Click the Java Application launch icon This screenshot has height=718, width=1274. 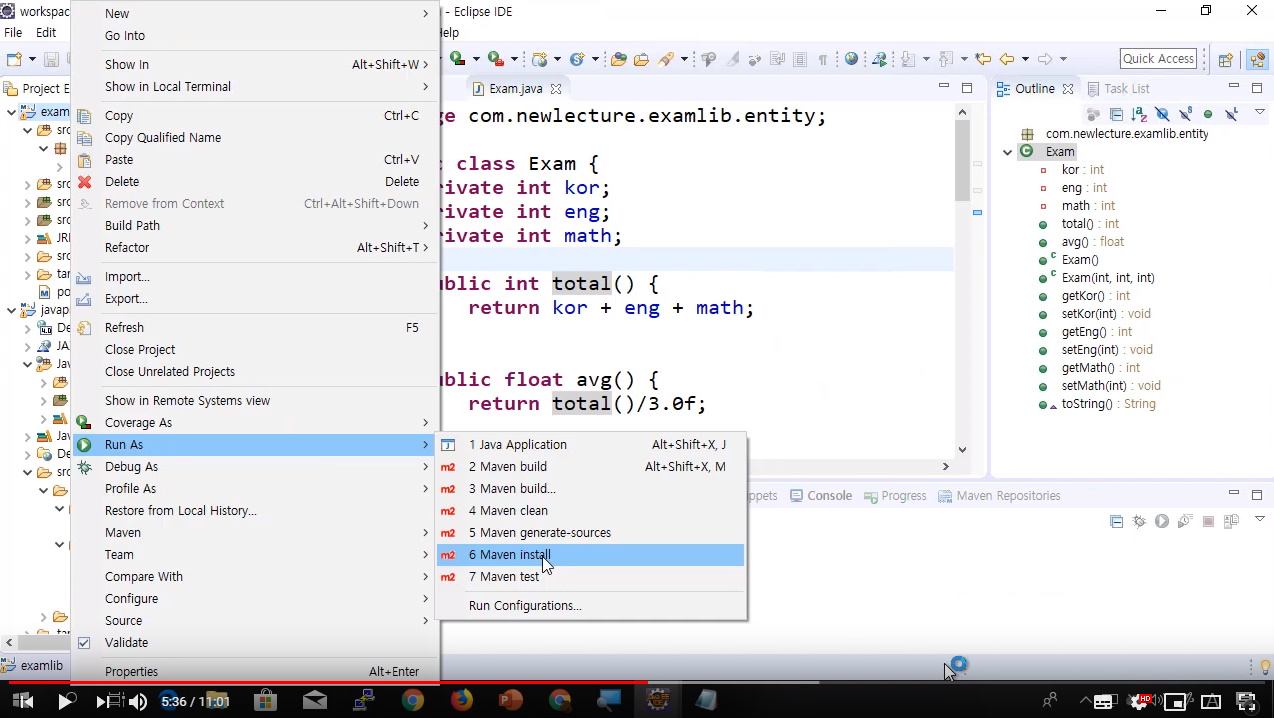(x=448, y=445)
